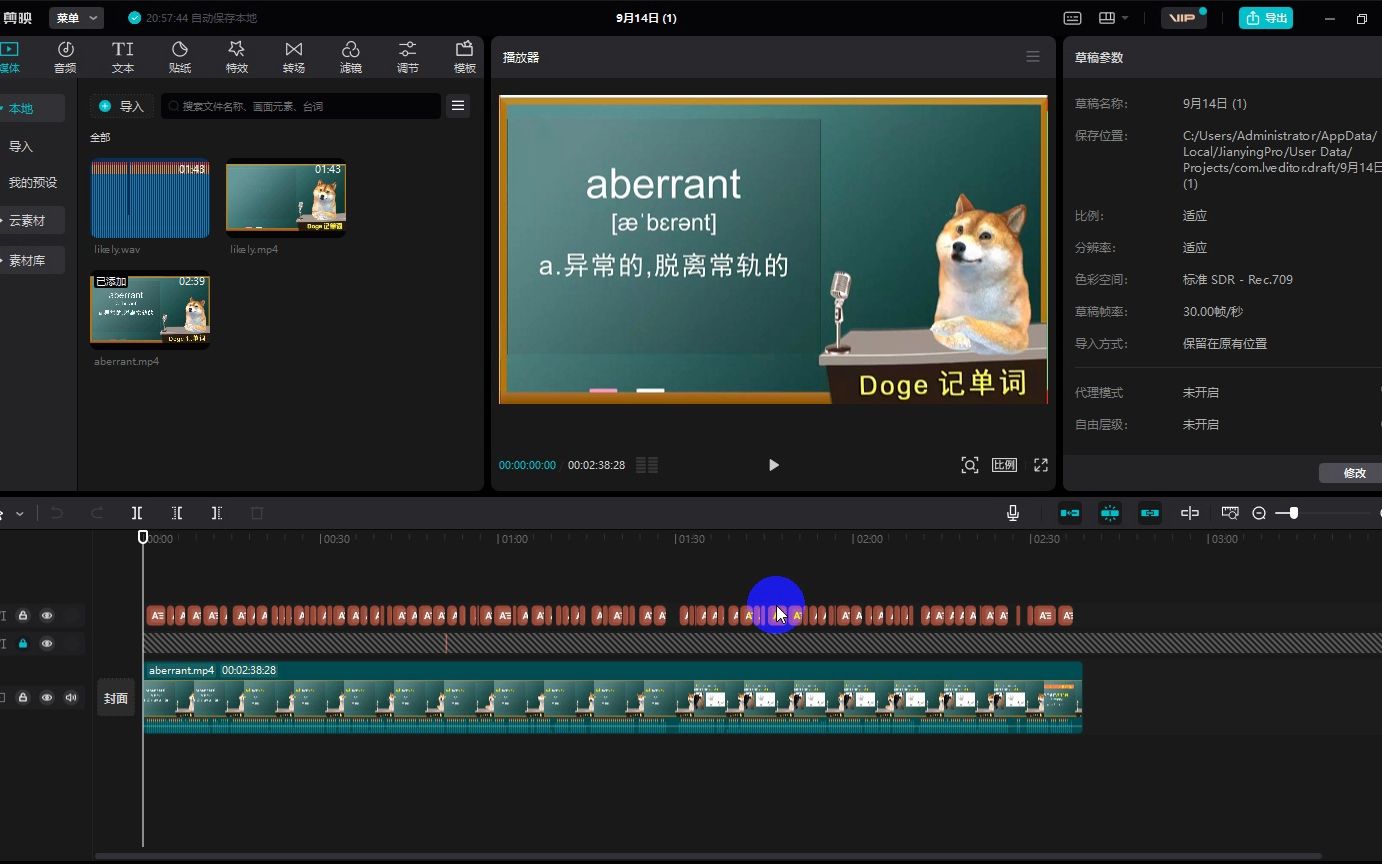Screen dimensions: 1382x864
Task: Select the aberrant.mp4 clip on timeline
Action: click(613, 697)
